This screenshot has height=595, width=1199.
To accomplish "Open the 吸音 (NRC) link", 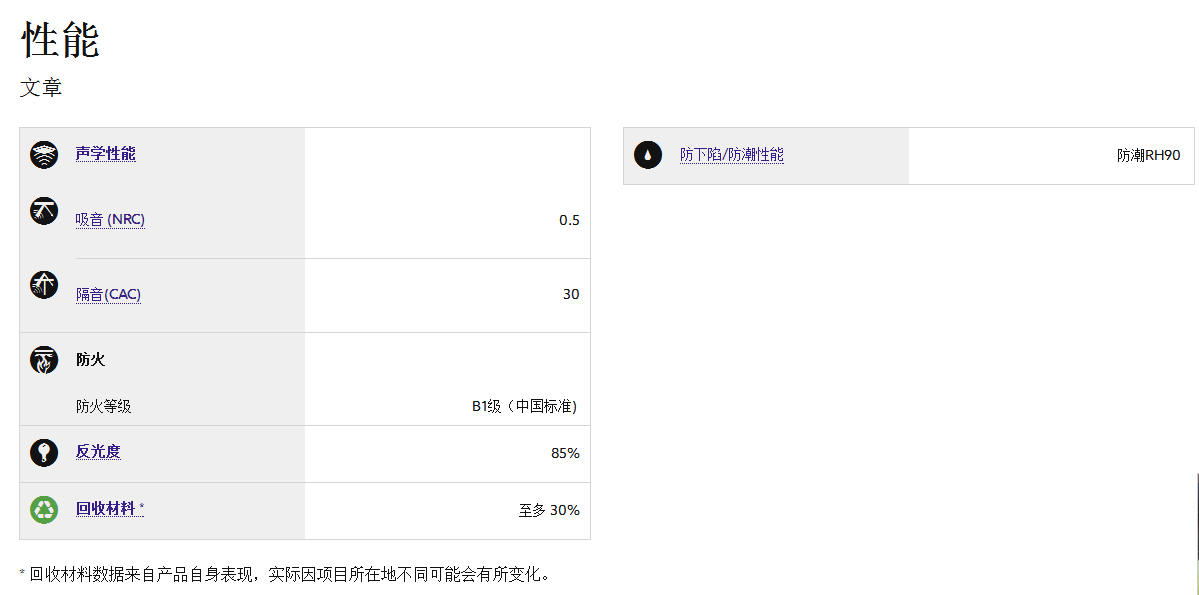I will [110, 220].
